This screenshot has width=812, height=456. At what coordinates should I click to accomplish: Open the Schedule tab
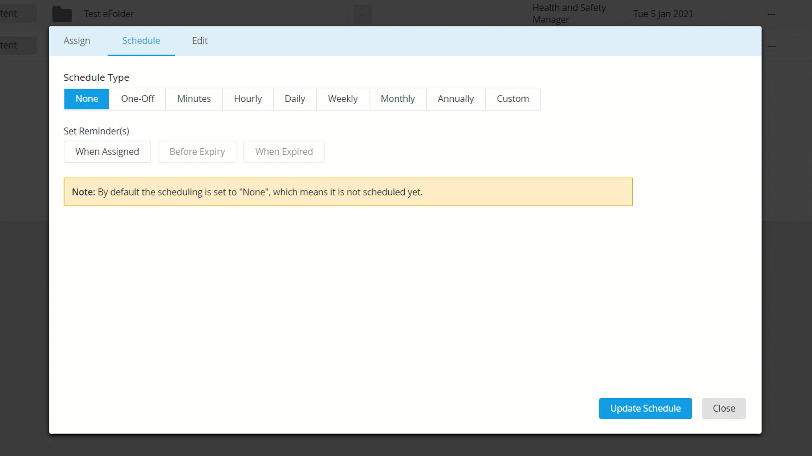click(x=141, y=41)
